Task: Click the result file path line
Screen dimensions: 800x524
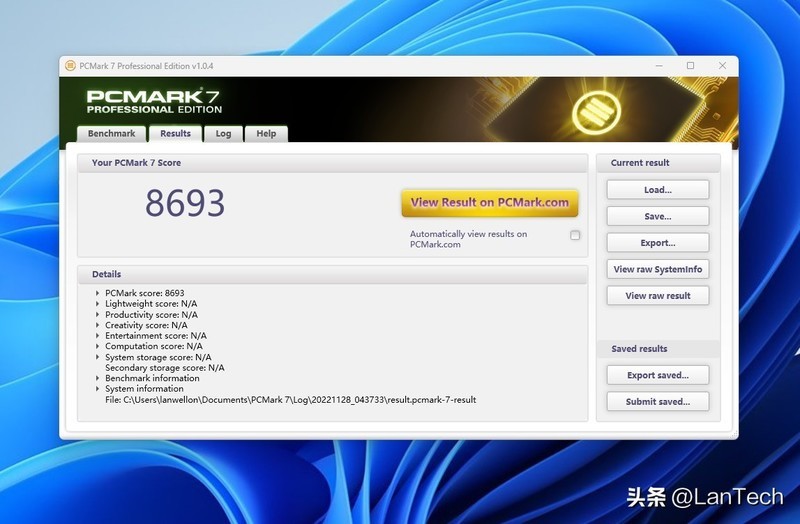Action: (x=290, y=400)
